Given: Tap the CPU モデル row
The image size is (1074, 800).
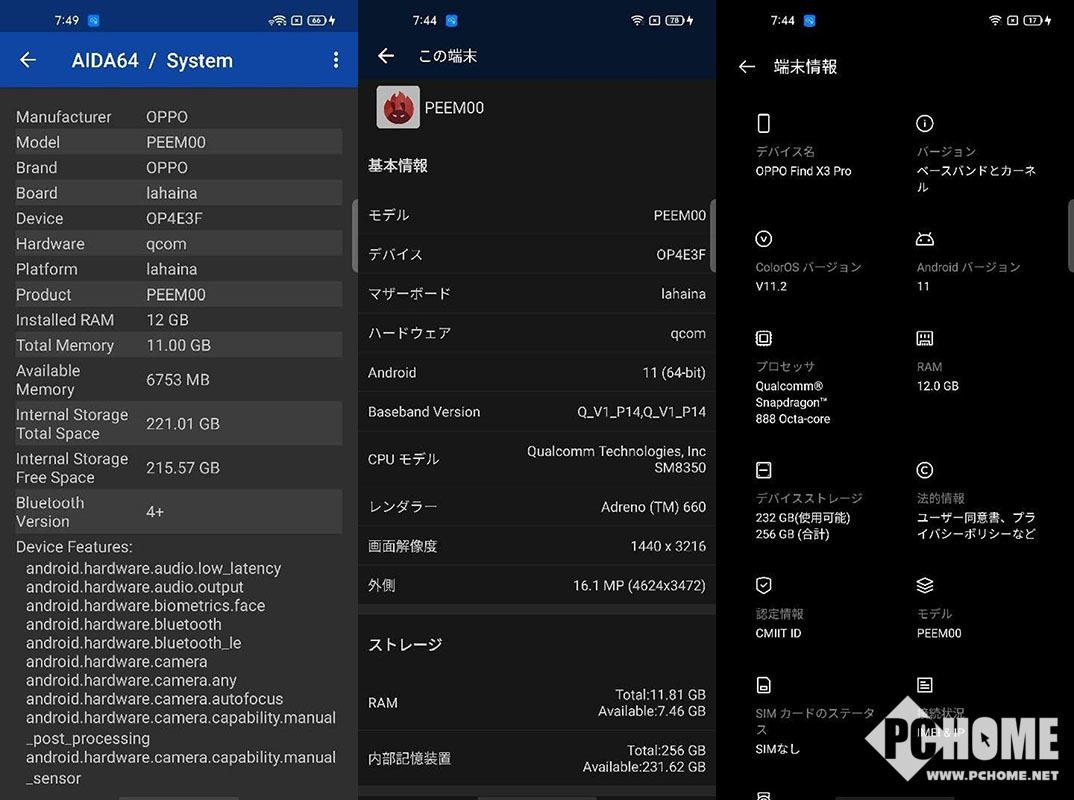Looking at the screenshot, I should pyautogui.click(x=537, y=459).
